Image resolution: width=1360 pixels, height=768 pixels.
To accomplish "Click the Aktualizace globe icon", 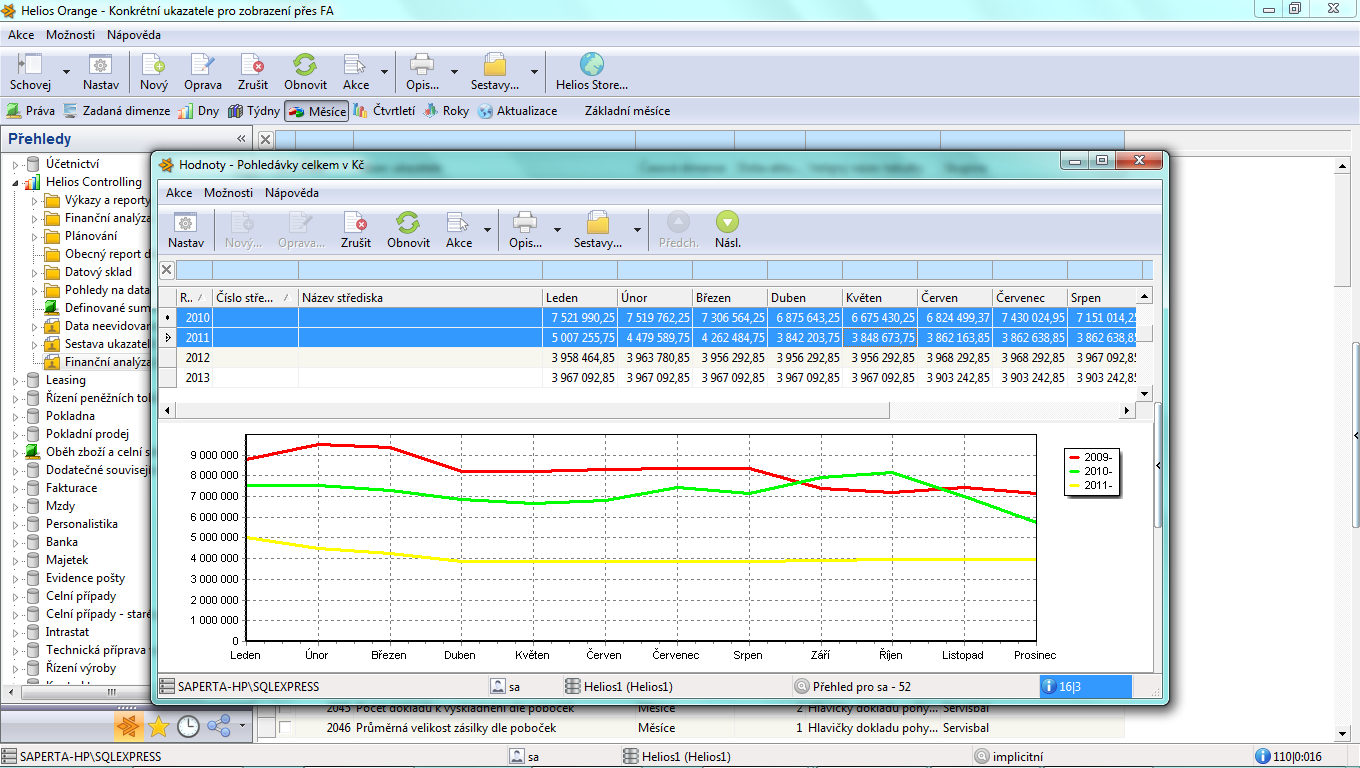I will tap(485, 111).
